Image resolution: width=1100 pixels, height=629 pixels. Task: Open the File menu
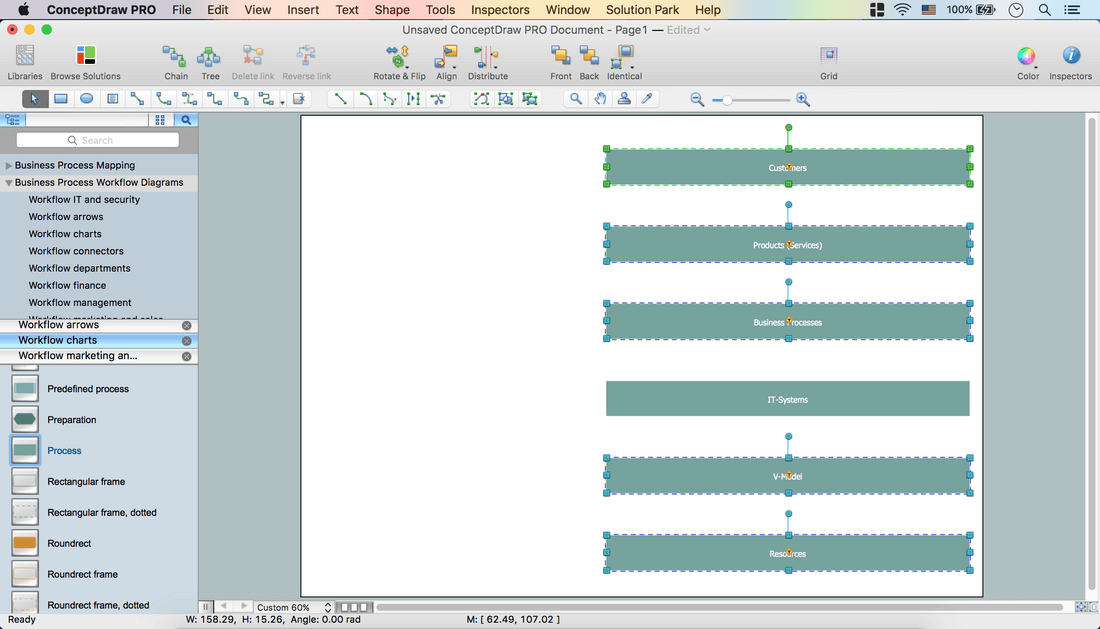pyautogui.click(x=182, y=10)
